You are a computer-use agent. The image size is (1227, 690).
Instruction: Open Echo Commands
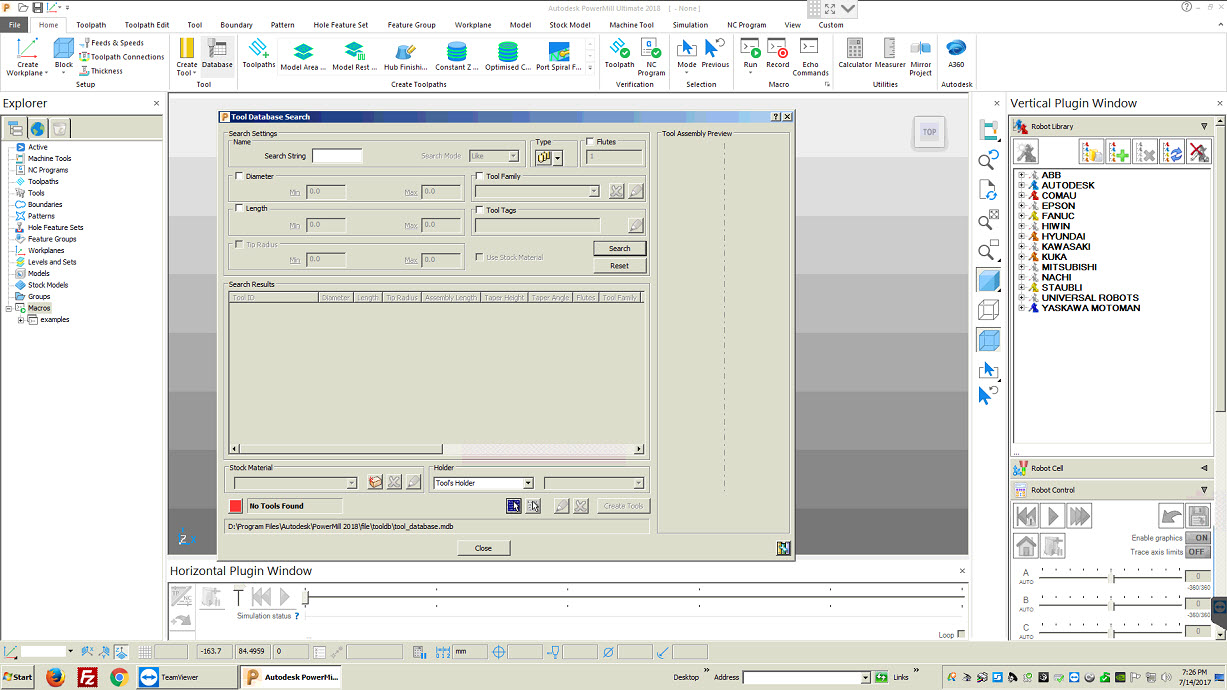point(810,56)
